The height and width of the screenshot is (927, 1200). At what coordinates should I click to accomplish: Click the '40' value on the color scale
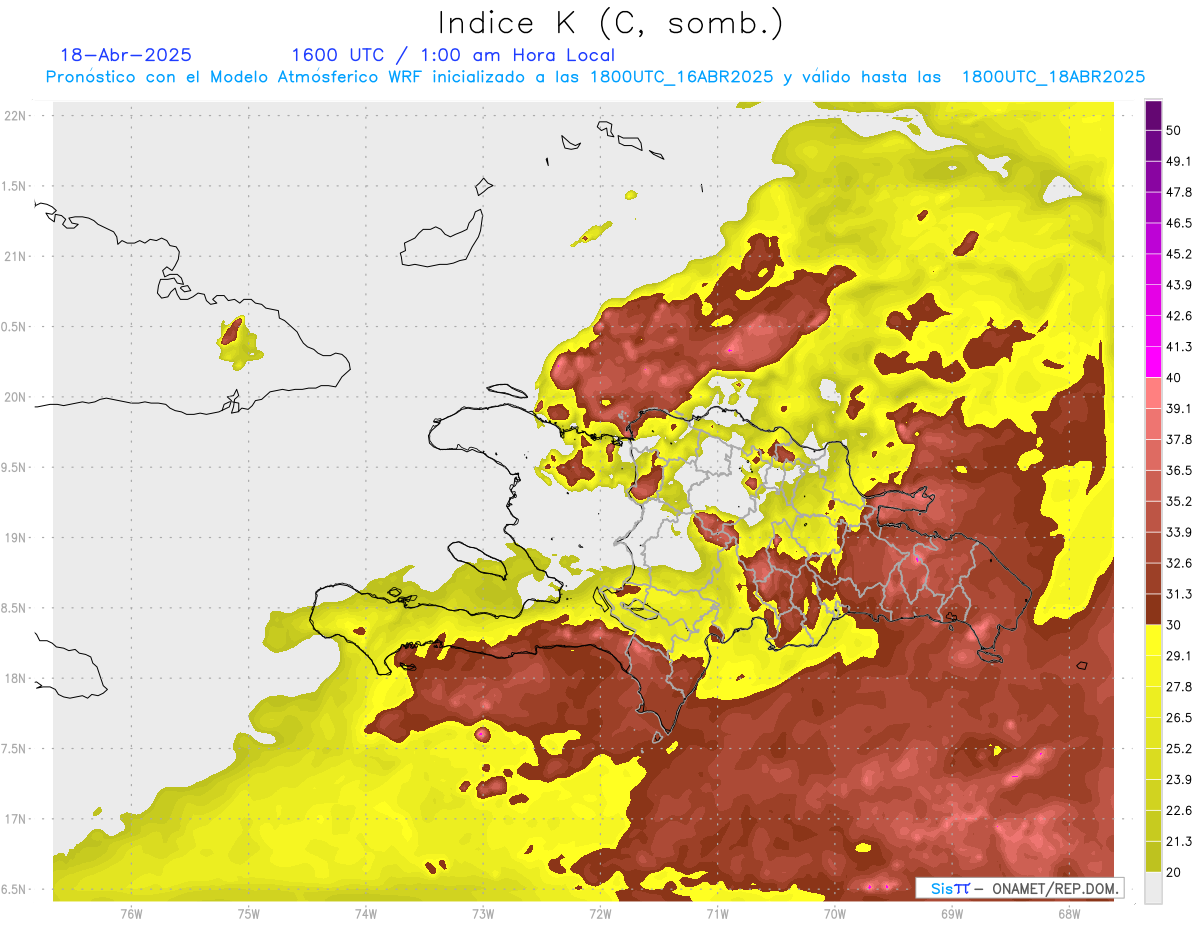coord(1174,378)
